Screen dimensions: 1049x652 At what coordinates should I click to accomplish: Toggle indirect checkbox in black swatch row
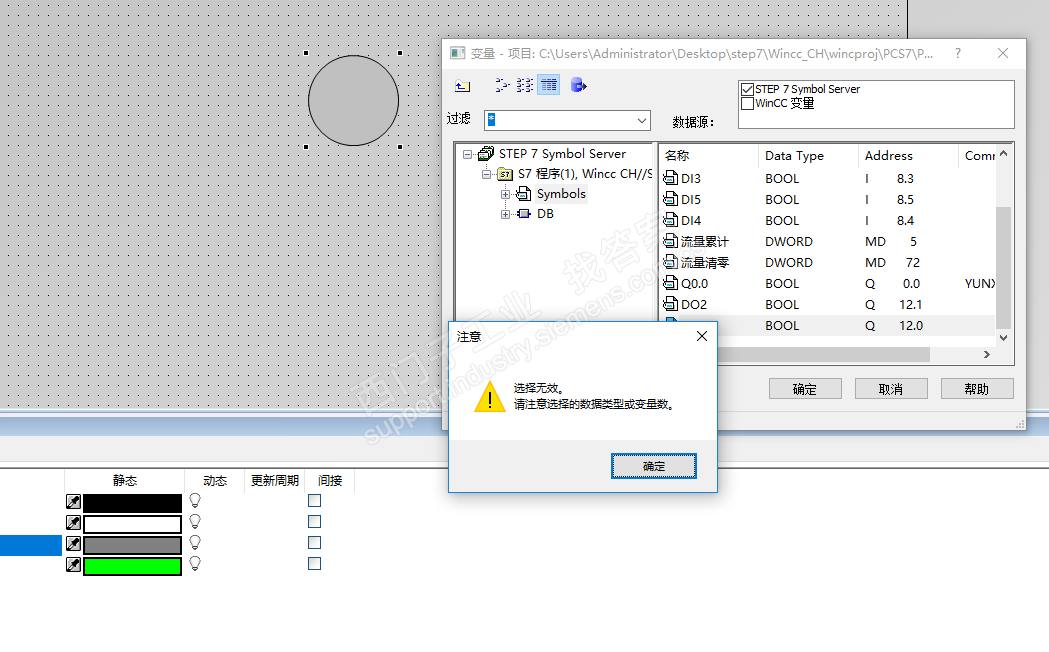tap(314, 500)
